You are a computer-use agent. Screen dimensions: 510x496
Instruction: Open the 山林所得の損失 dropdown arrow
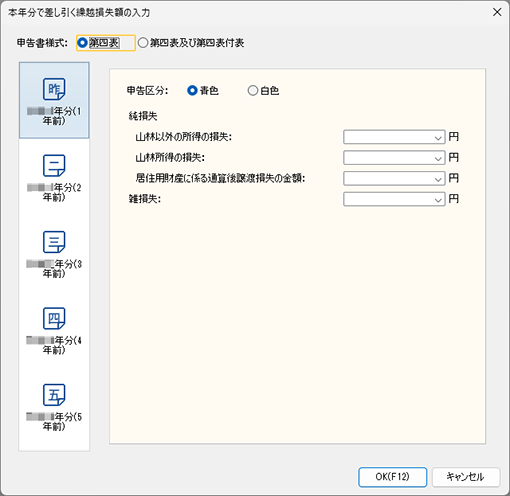tap(438, 158)
